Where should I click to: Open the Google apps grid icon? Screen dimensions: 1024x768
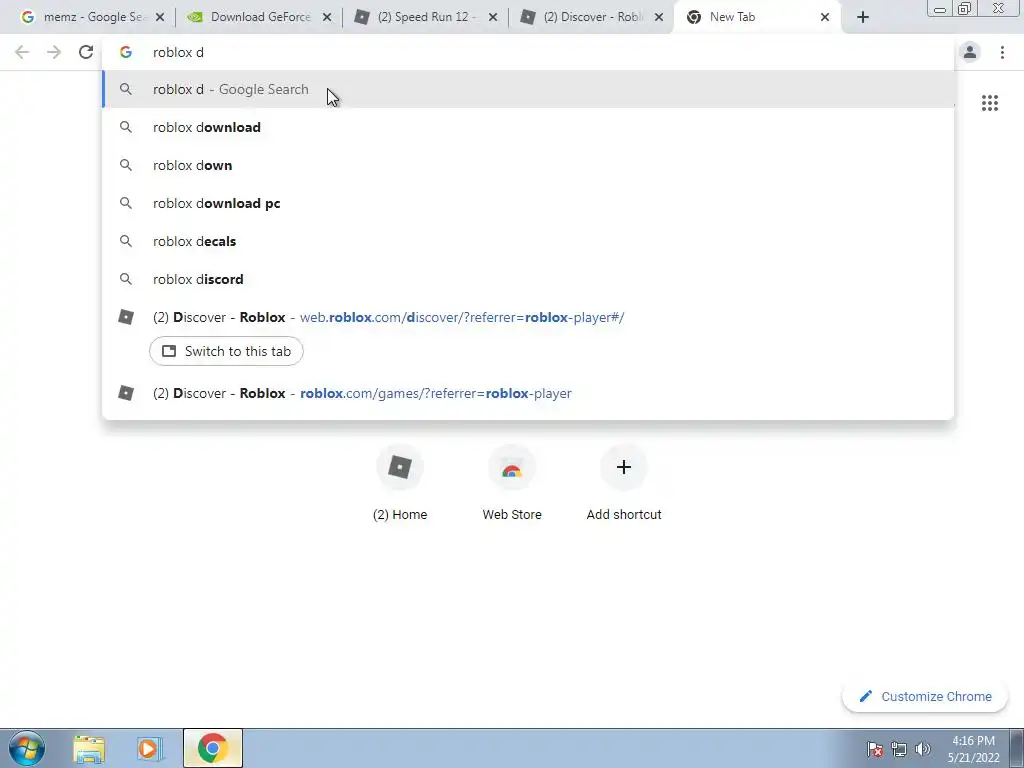tap(989, 103)
